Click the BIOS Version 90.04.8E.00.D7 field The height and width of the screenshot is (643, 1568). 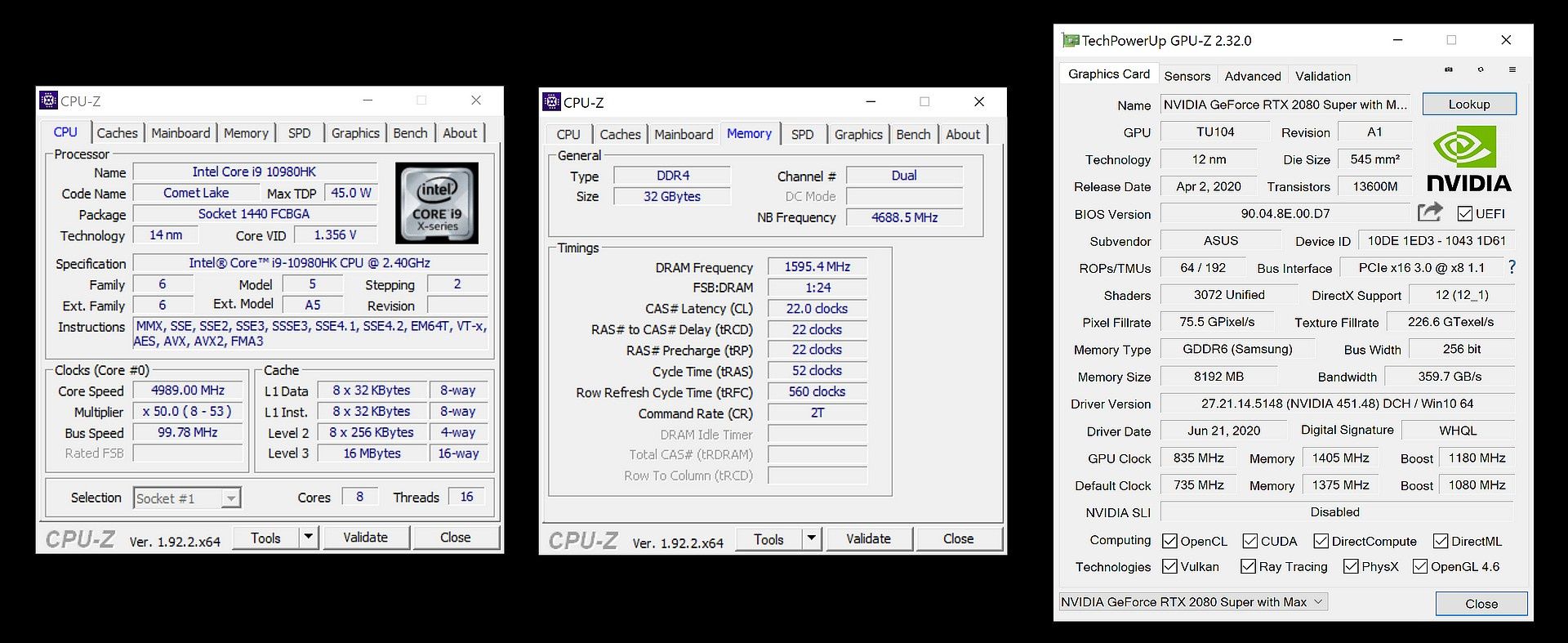coord(1285,213)
